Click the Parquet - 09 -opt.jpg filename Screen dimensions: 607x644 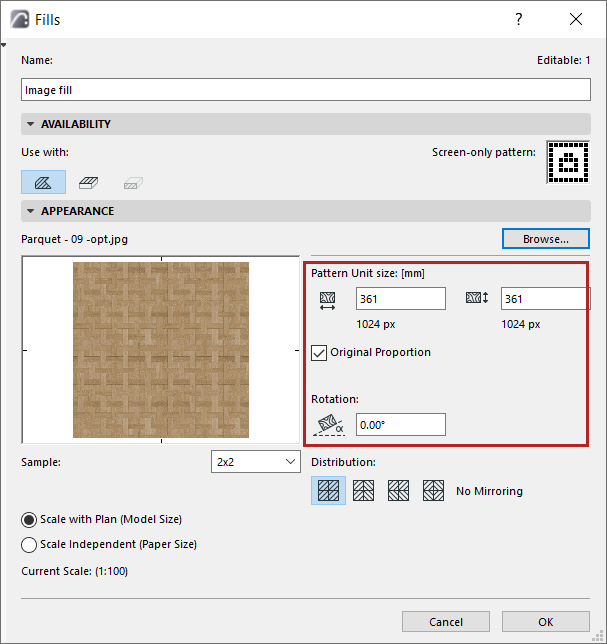pos(74,239)
